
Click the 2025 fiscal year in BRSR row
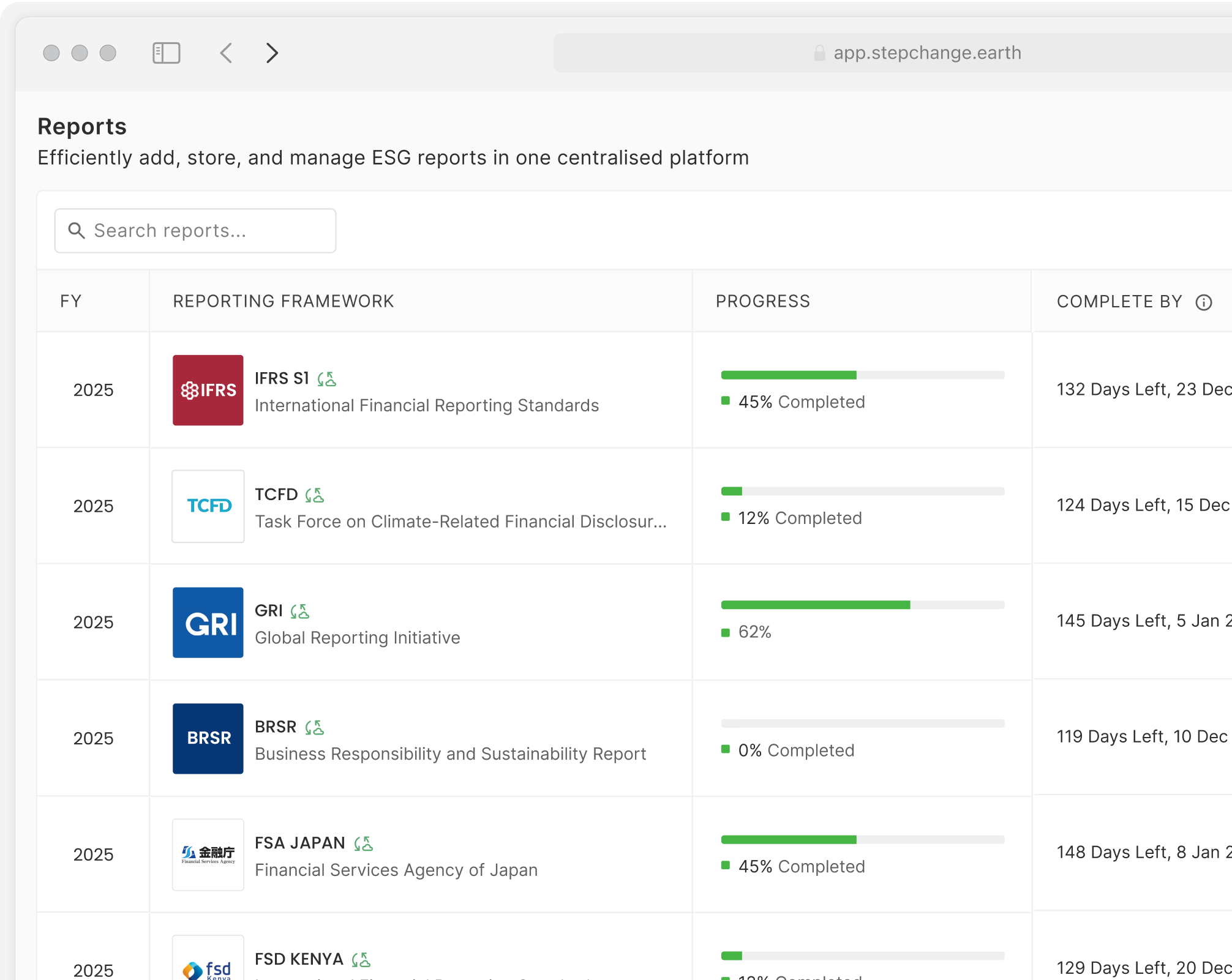point(93,739)
